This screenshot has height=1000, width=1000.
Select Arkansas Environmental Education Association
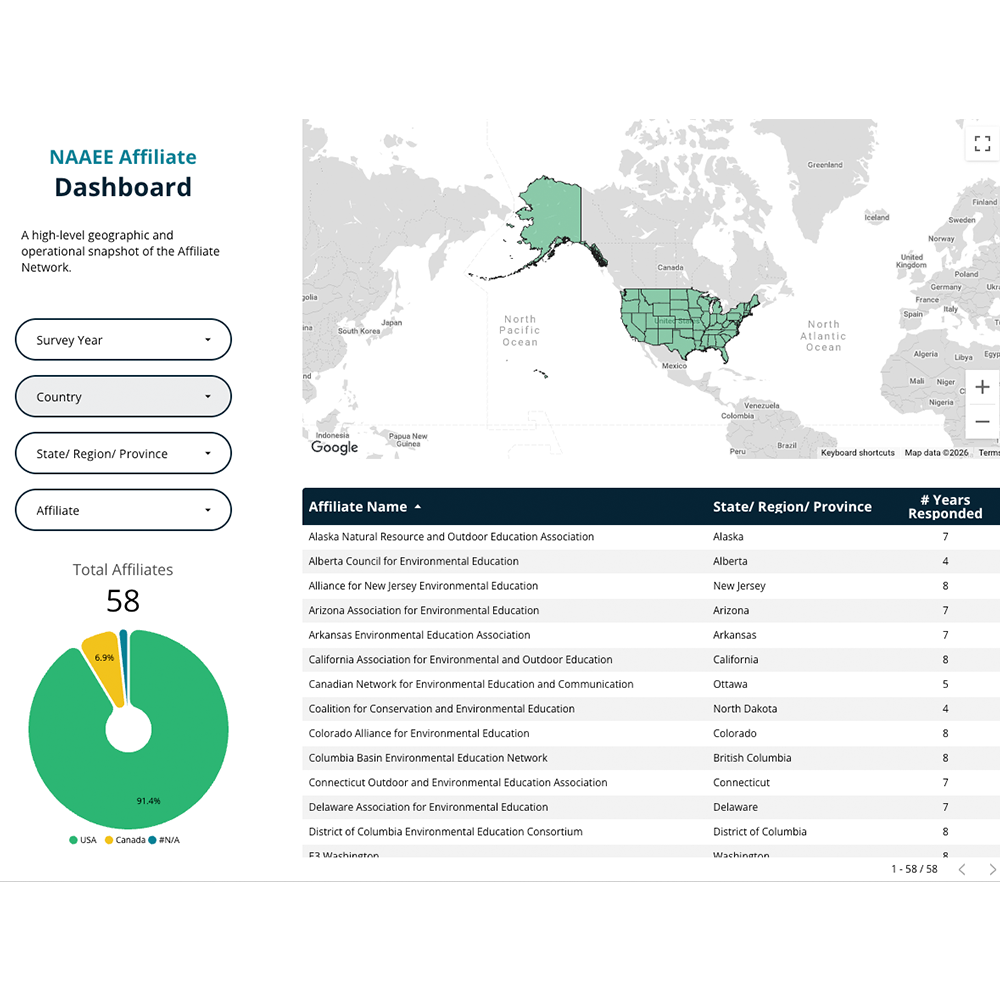point(419,635)
